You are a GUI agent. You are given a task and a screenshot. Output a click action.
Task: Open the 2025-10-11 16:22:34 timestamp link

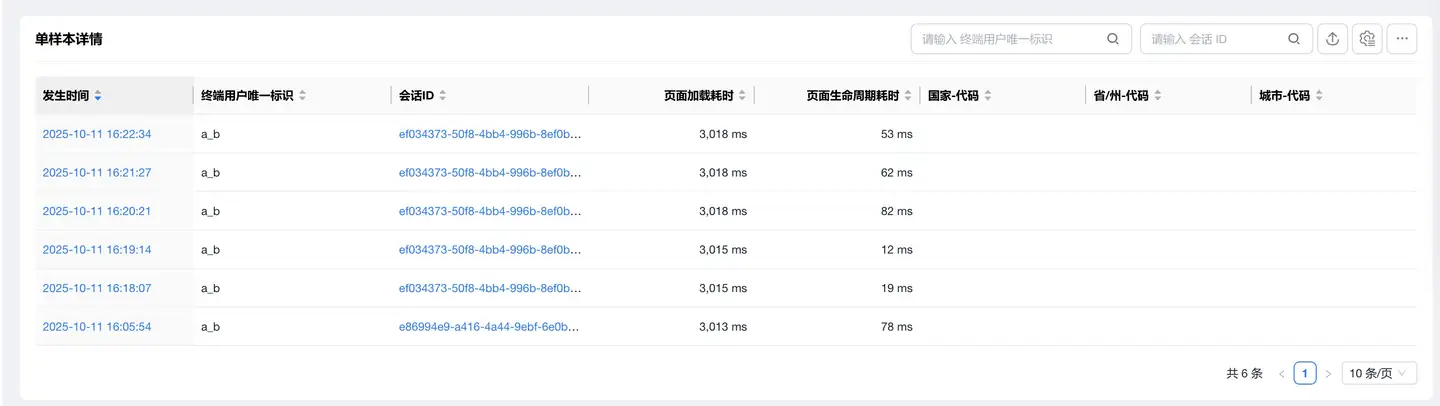coord(97,134)
